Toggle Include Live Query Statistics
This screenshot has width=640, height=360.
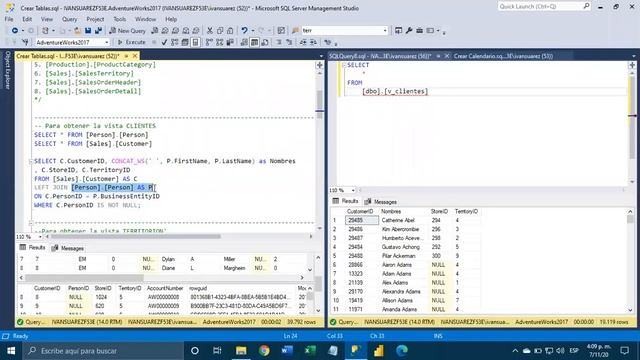220,42
